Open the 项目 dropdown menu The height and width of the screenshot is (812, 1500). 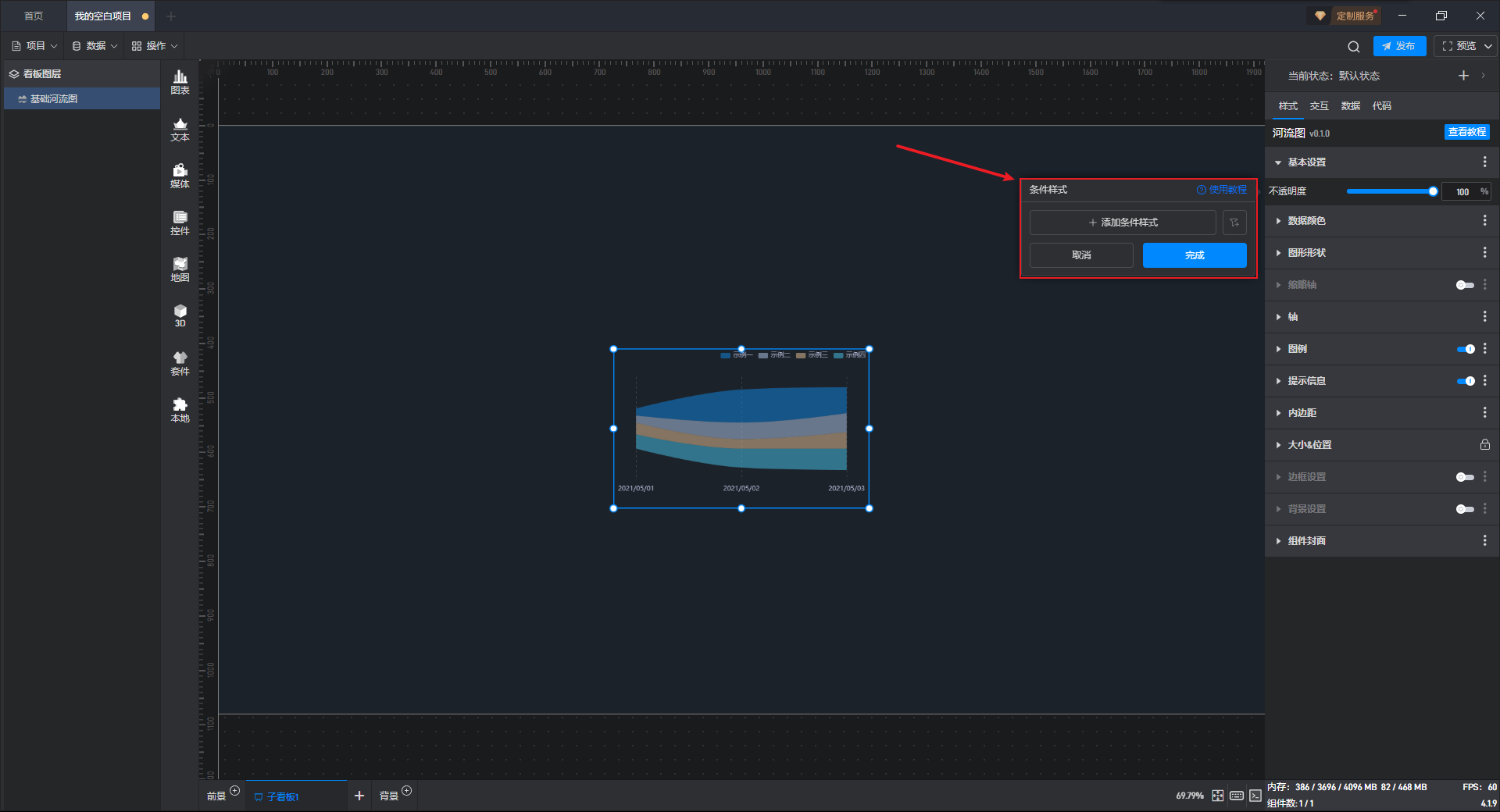[x=34, y=46]
